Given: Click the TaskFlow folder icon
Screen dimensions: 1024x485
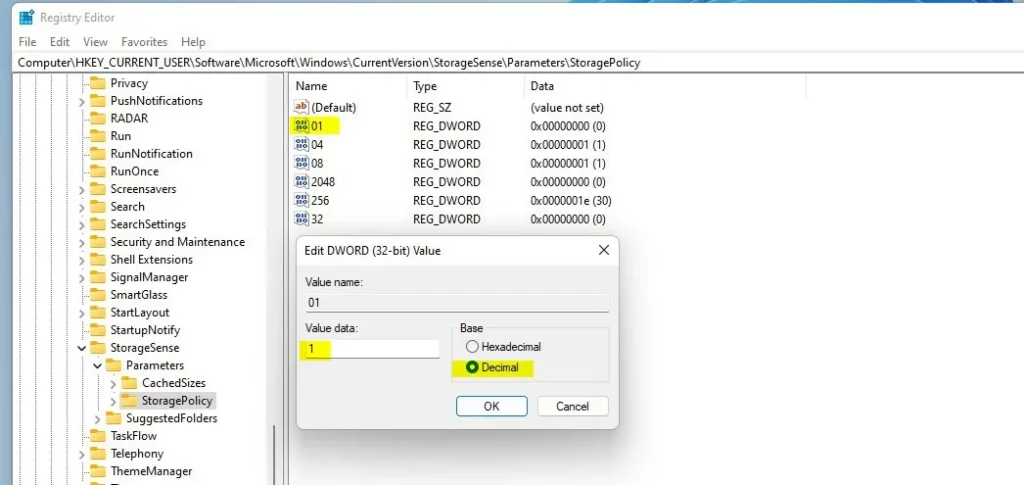Looking at the screenshot, I should click(x=98, y=435).
